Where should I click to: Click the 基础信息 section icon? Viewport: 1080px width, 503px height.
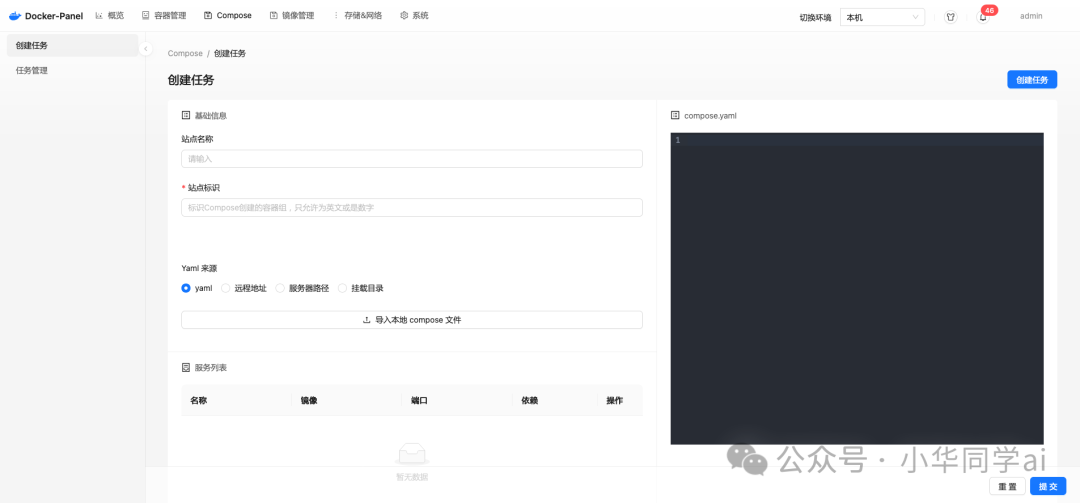[185, 116]
